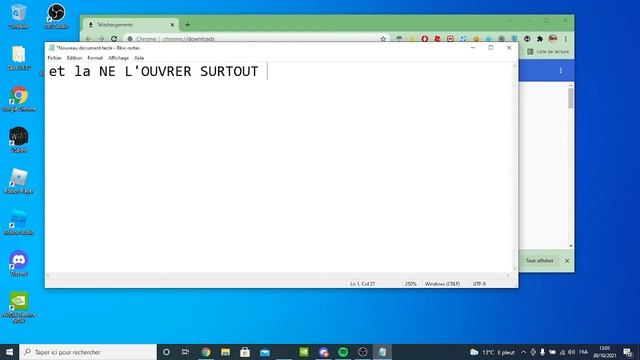Open the Affichage menu in Notepad

[118, 58]
